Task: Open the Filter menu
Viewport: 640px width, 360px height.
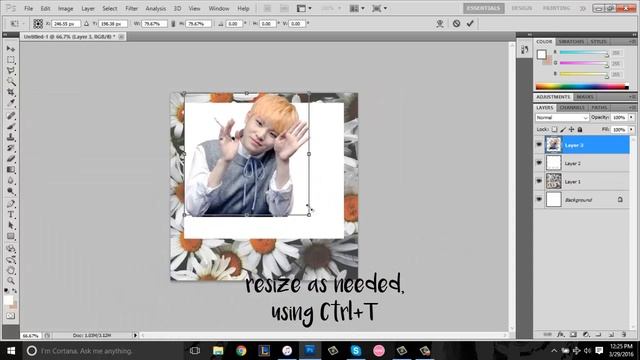Action: point(131,8)
